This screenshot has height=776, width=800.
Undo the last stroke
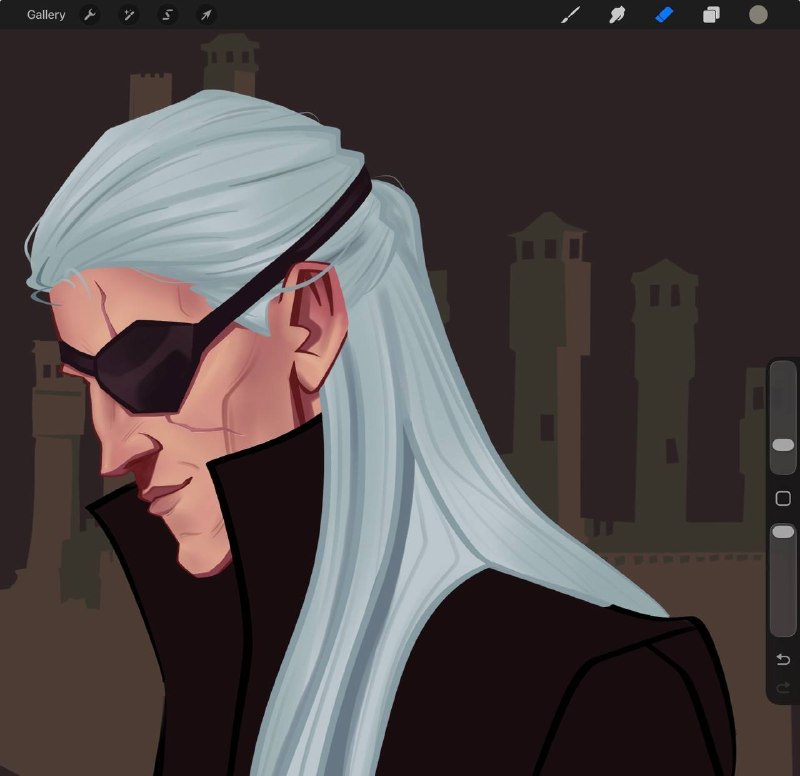783,659
